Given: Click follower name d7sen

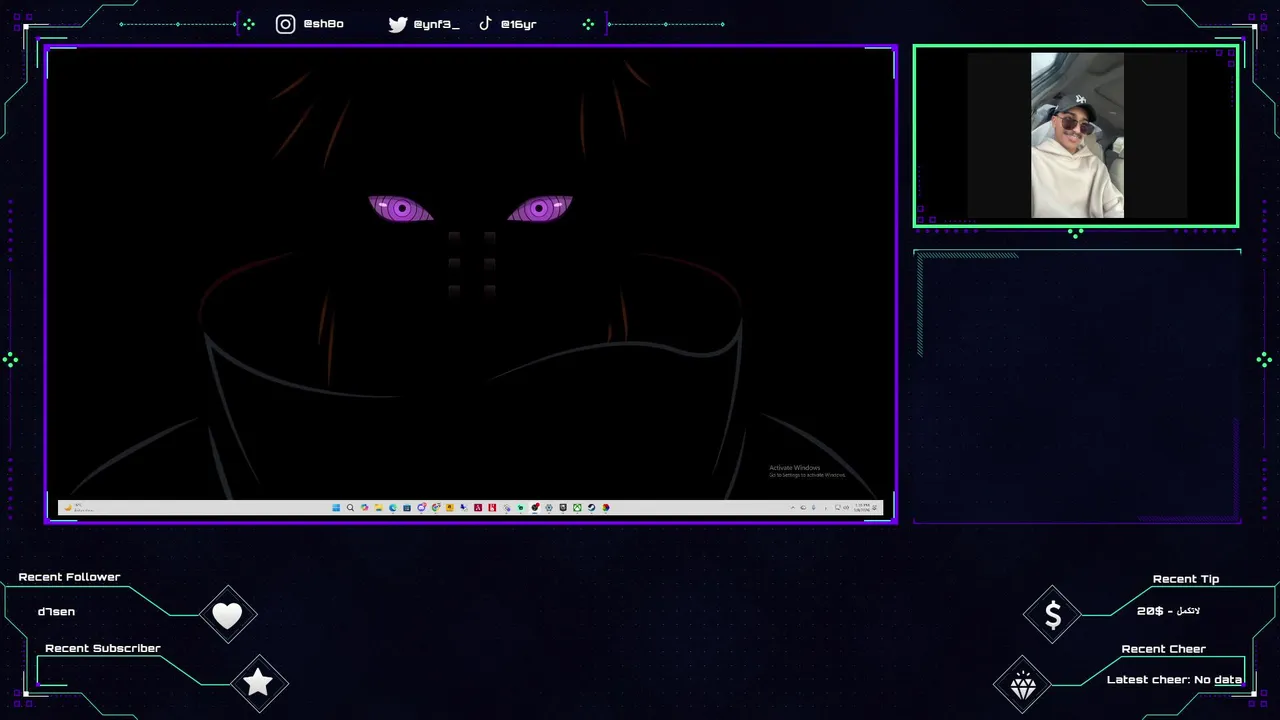Looking at the screenshot, I should (x=56, y=612).
